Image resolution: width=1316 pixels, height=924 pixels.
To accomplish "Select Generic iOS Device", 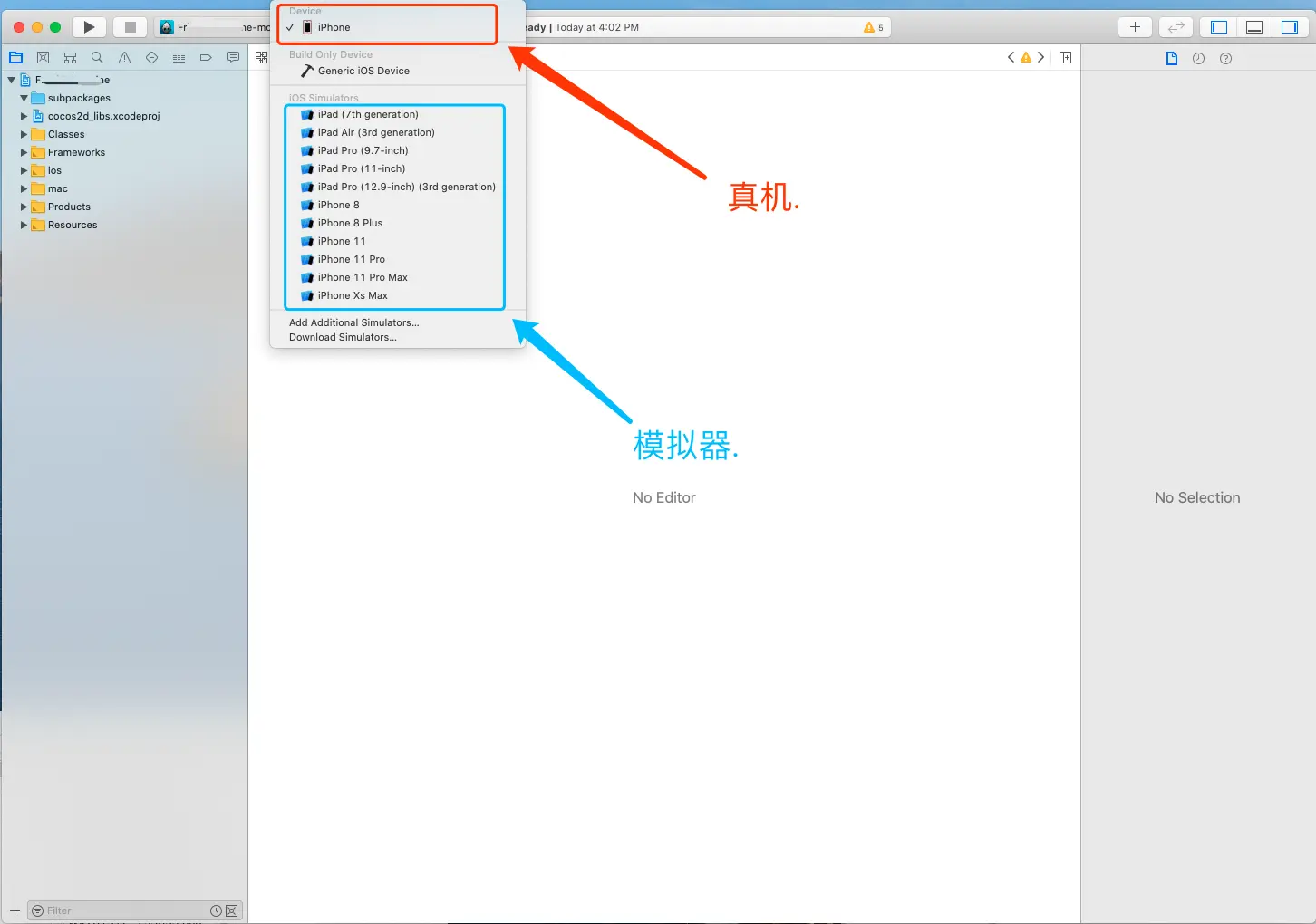I will coord(398,71).
